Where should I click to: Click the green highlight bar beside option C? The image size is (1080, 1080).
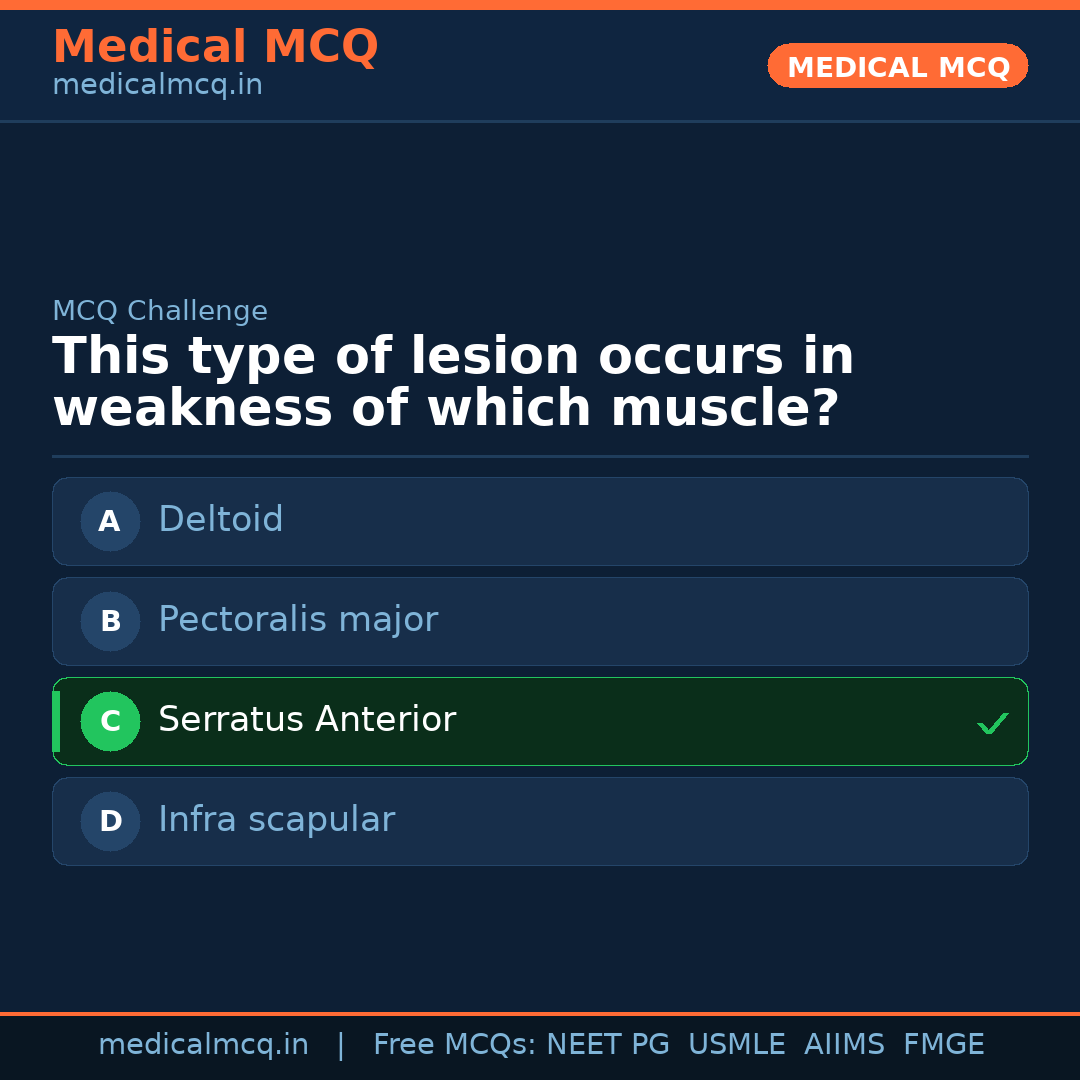[56, 721]
